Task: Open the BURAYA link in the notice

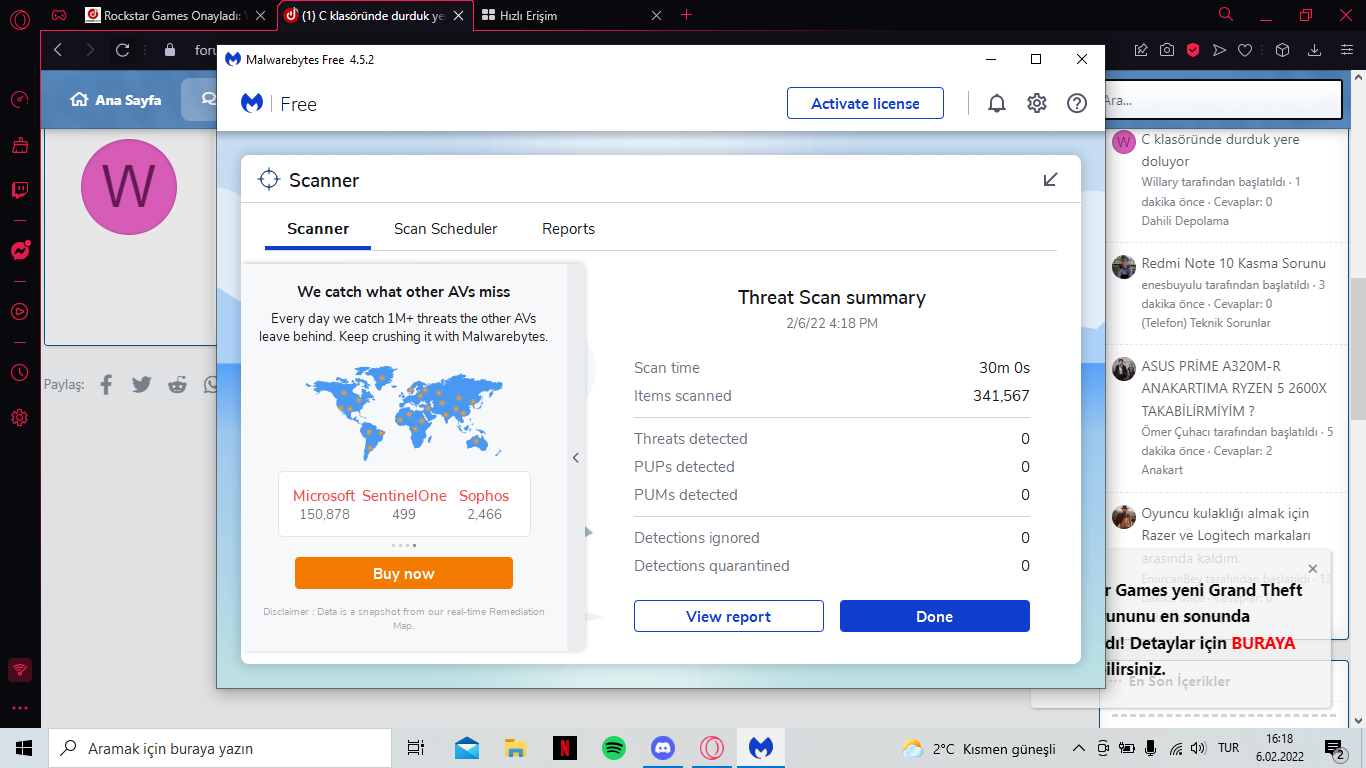Action: click(x=1263, y=643)
